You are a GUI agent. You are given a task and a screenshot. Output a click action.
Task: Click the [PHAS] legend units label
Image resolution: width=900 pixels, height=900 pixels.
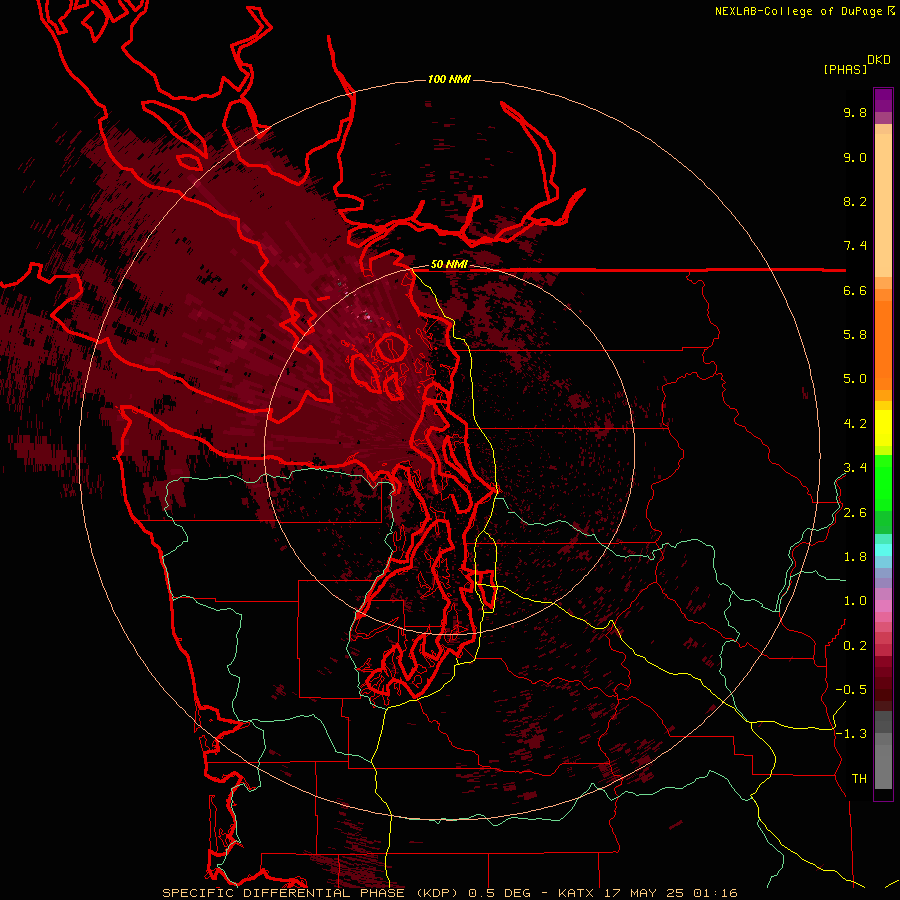click(845, 69)
